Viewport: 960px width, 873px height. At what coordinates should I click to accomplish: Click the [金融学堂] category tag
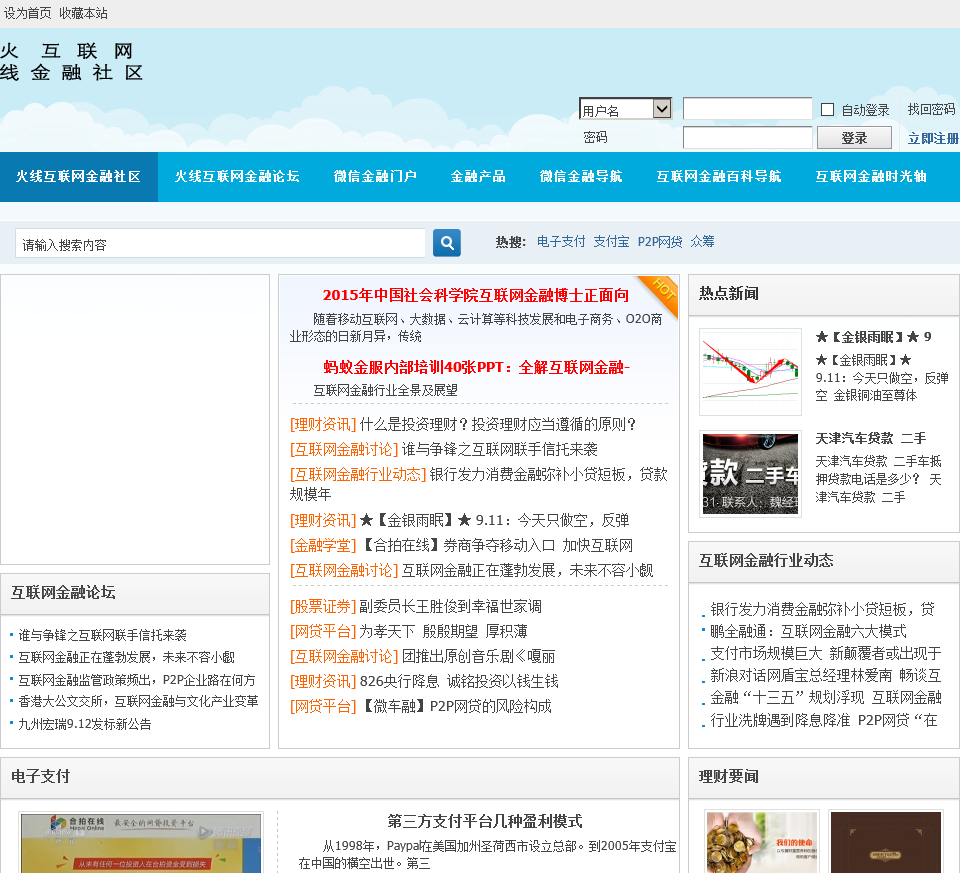pos(323,545)
